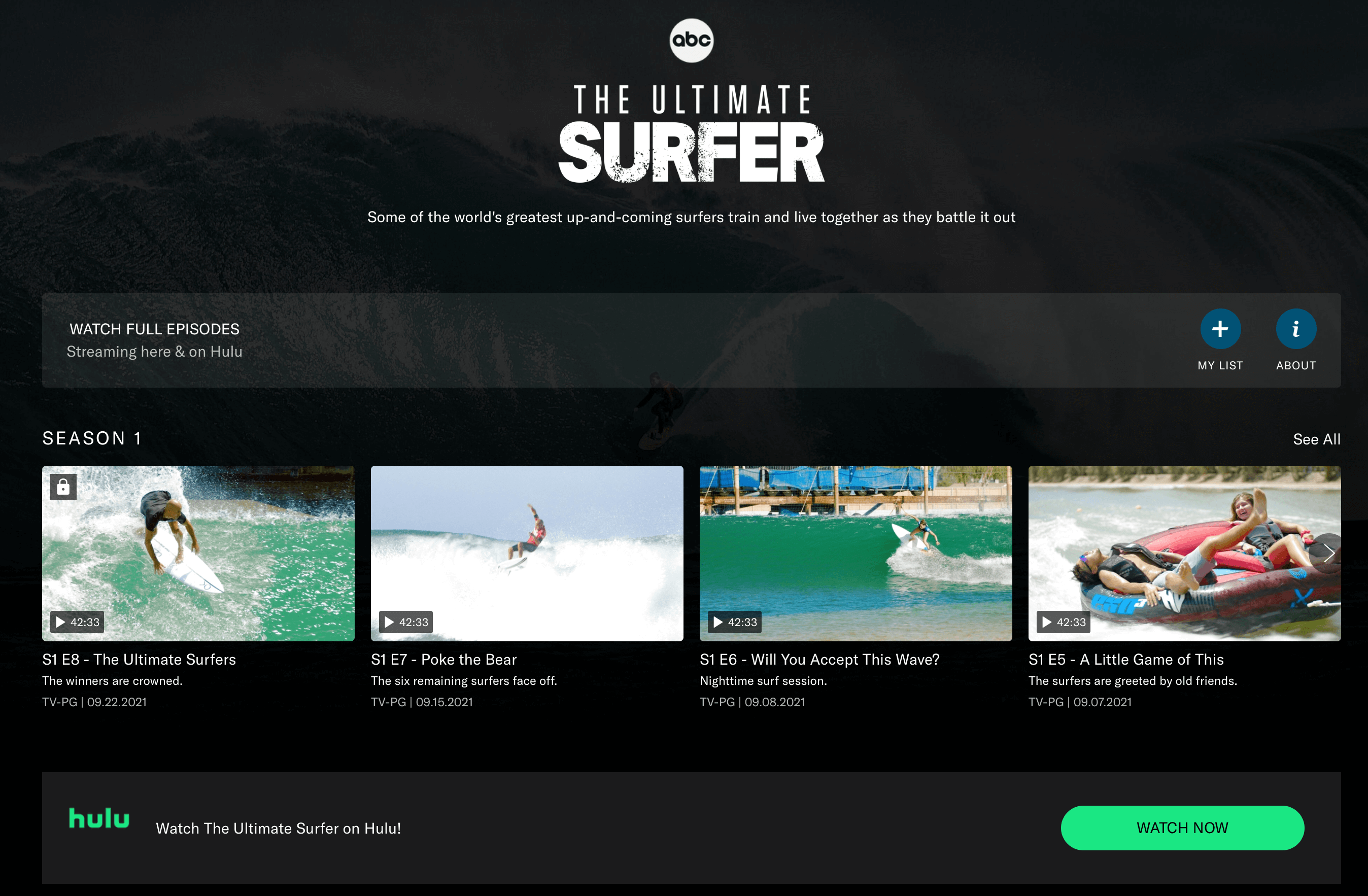Screen dimensions: 1368x896
Task: Click the WATCH NOW button
Action: [1182, 828]
